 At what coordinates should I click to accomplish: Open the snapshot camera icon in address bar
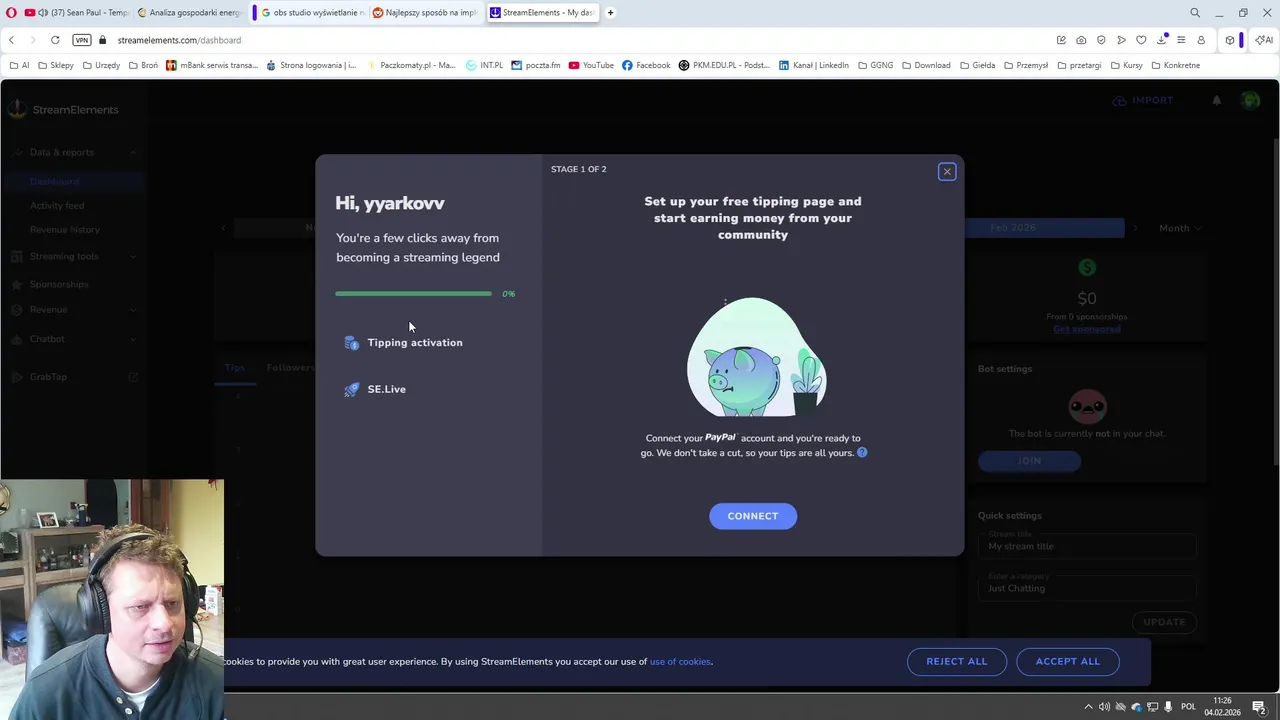click(1081, 40)
